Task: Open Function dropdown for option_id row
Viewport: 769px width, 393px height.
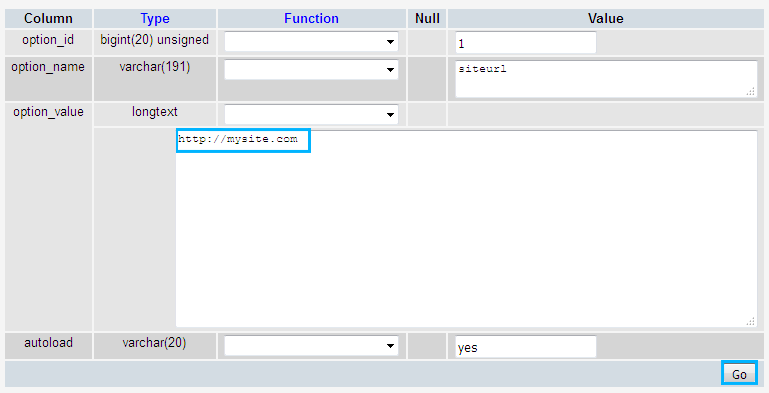Action: [x=311, y=42]
